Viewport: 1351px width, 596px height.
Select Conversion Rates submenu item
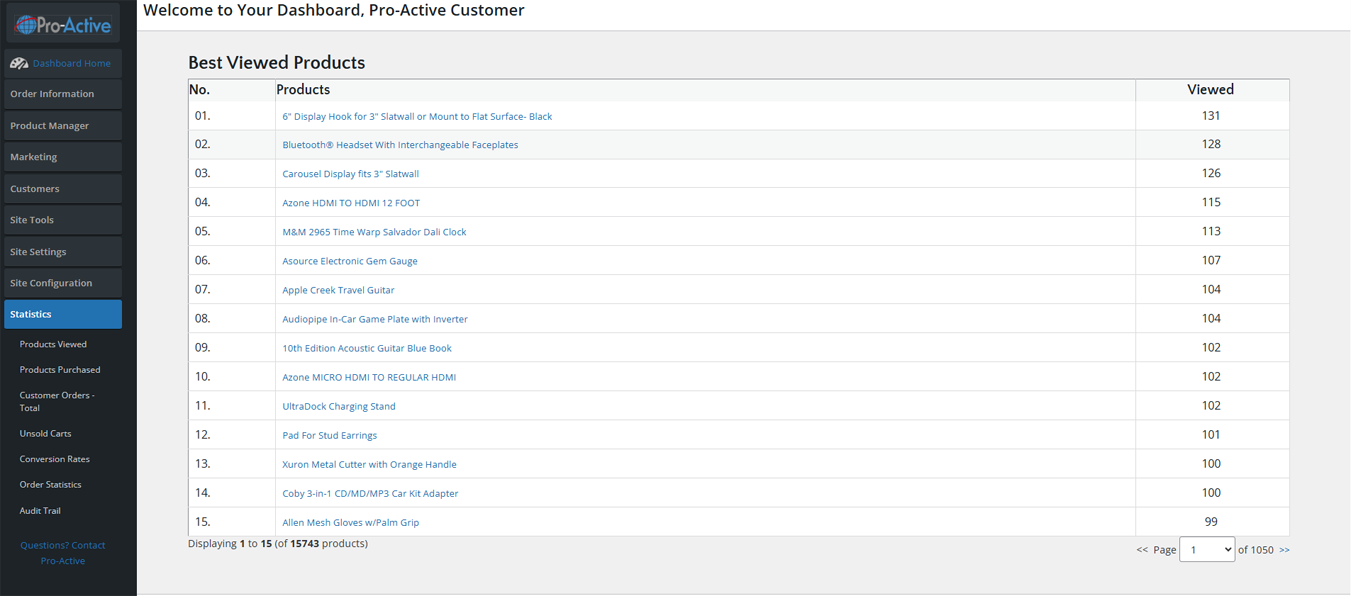[55, 459]
